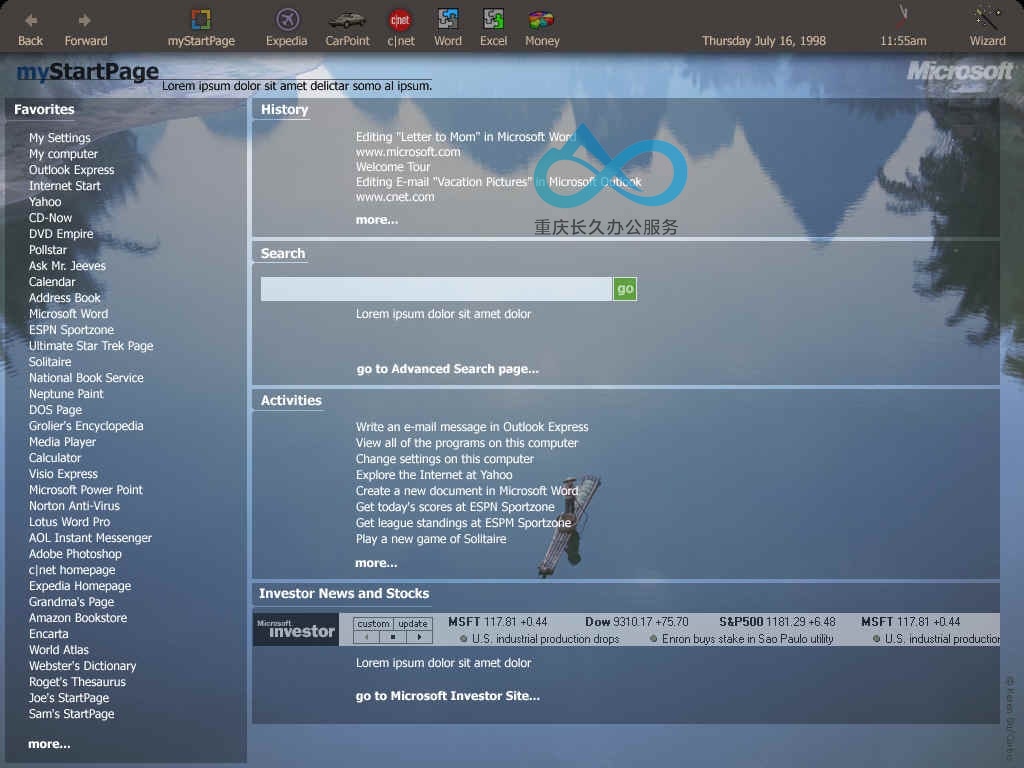Launch Expedia from the top toolbar
The height and width of the screenshot is (768, 1024).
(287, 19)
